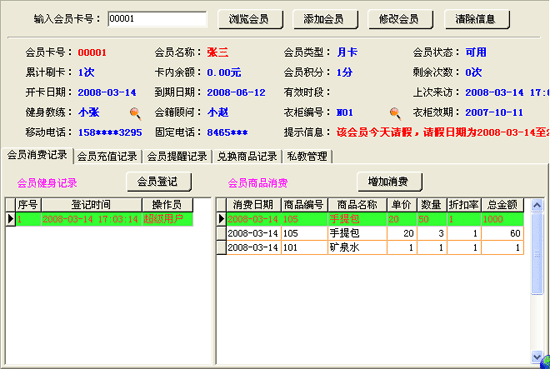Select the 矿泉水 consumption row
The height and width of the screenshot is (369, 550).
(x=370, y=248)
